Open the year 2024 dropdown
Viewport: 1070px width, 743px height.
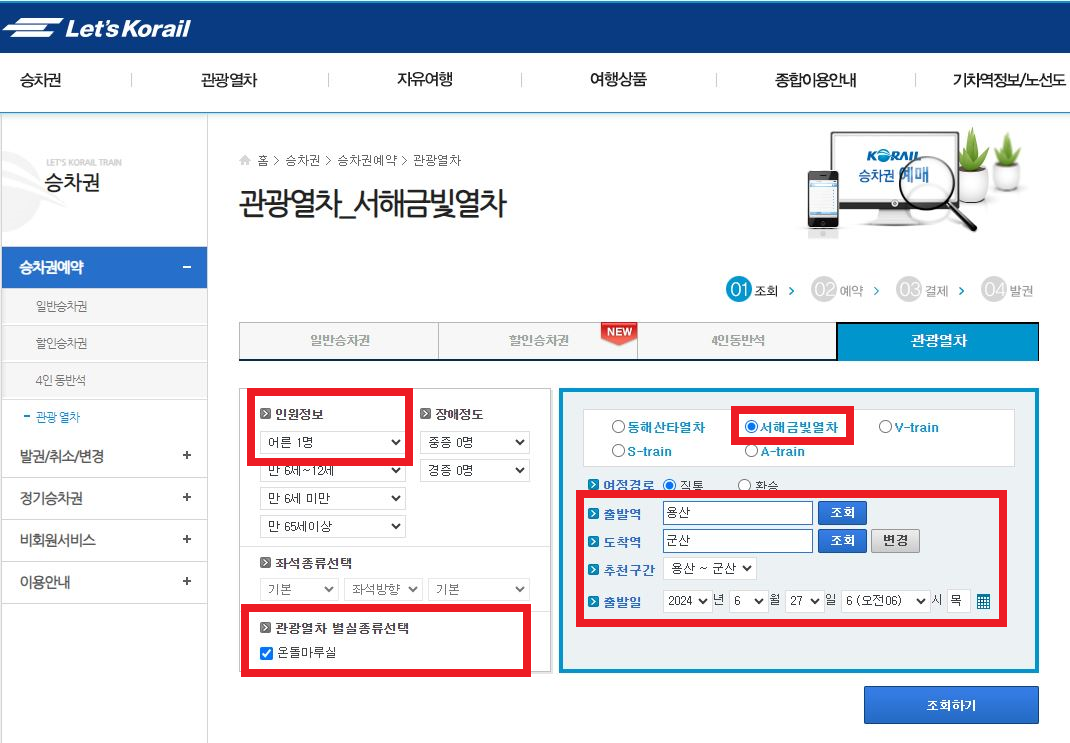(687, 601)
